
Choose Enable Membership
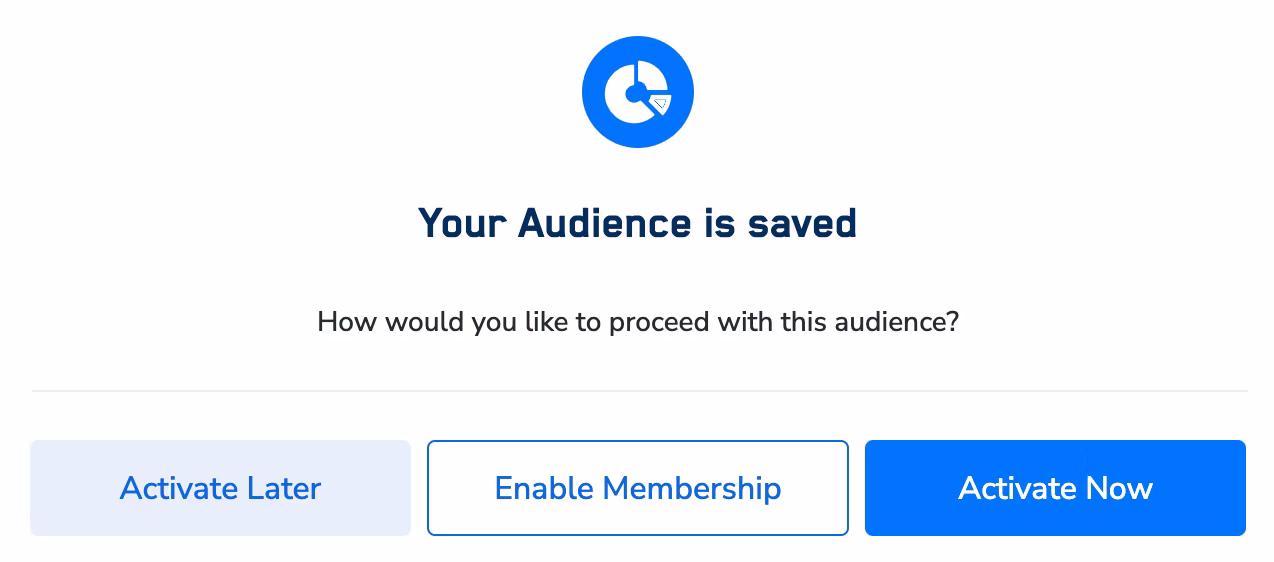(x=638, y=488)
